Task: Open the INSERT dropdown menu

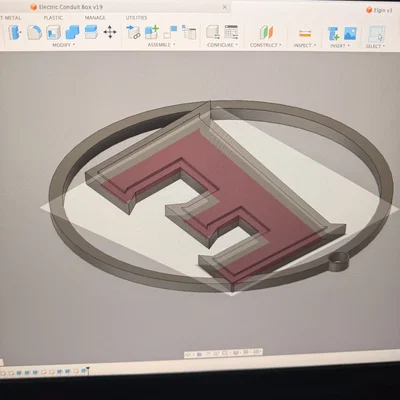Action: (x=340, y=46)
